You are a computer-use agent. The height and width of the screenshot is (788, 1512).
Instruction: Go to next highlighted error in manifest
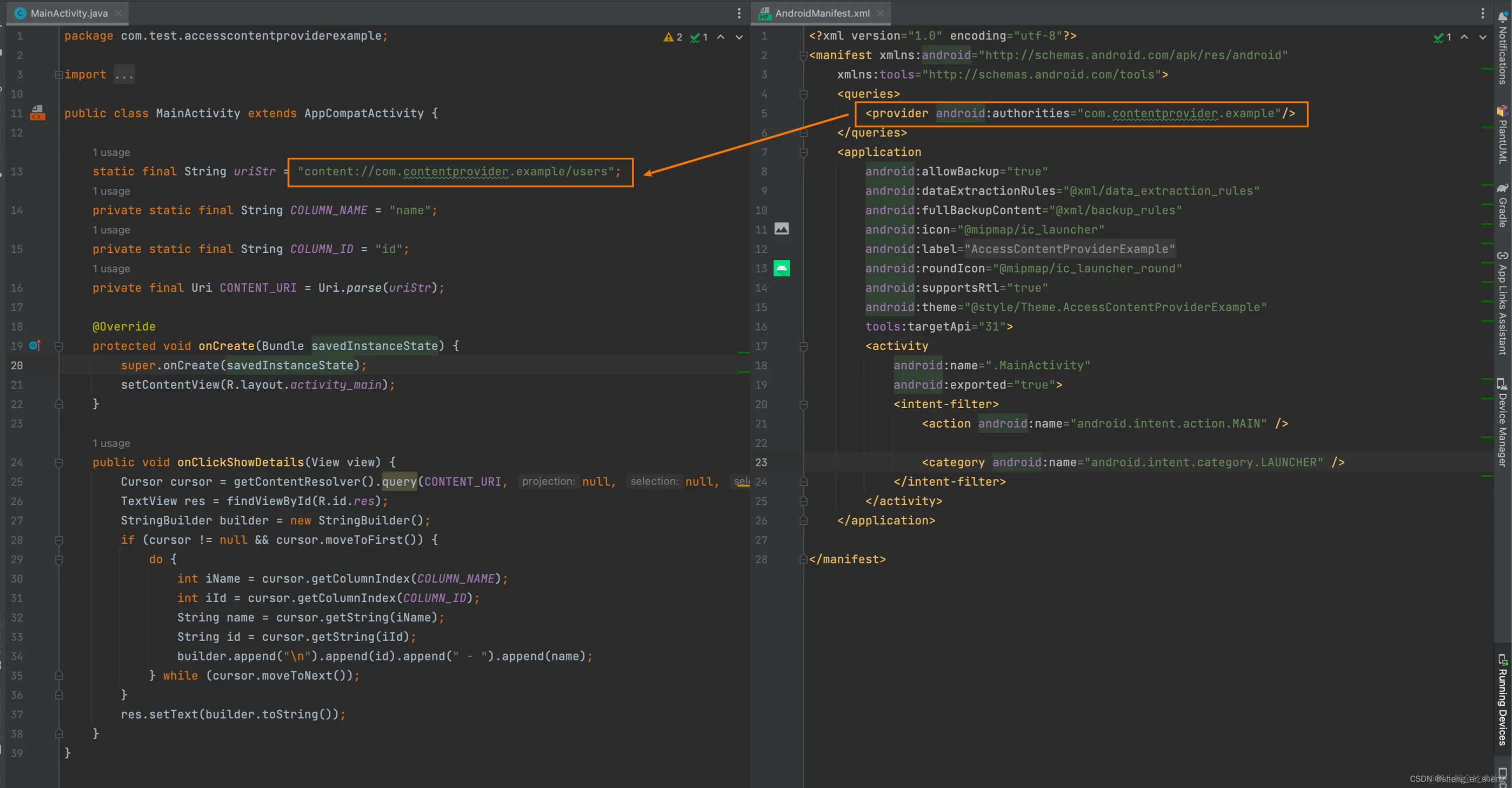click(1482, 37)
